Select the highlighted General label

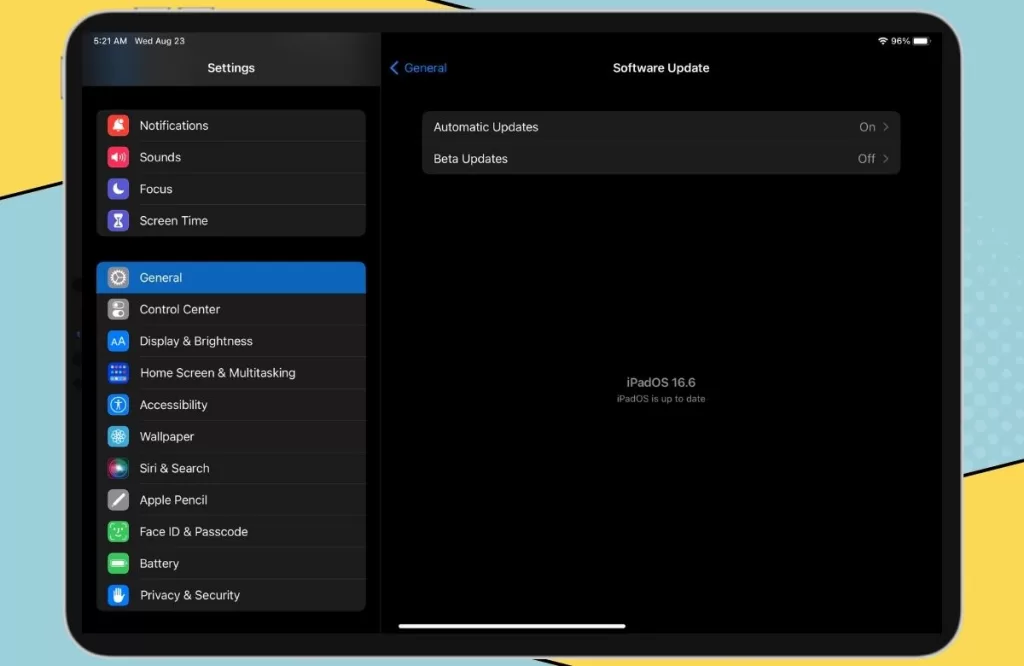(x=161, y=278)
